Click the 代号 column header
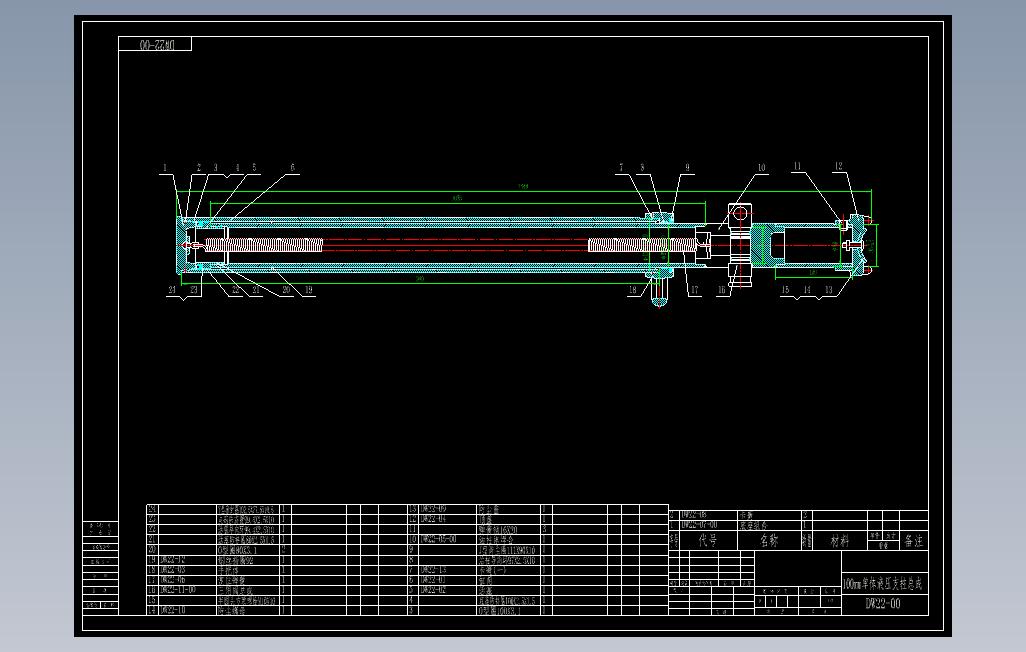The image size is (1026, 652). (x=707, y=541)
